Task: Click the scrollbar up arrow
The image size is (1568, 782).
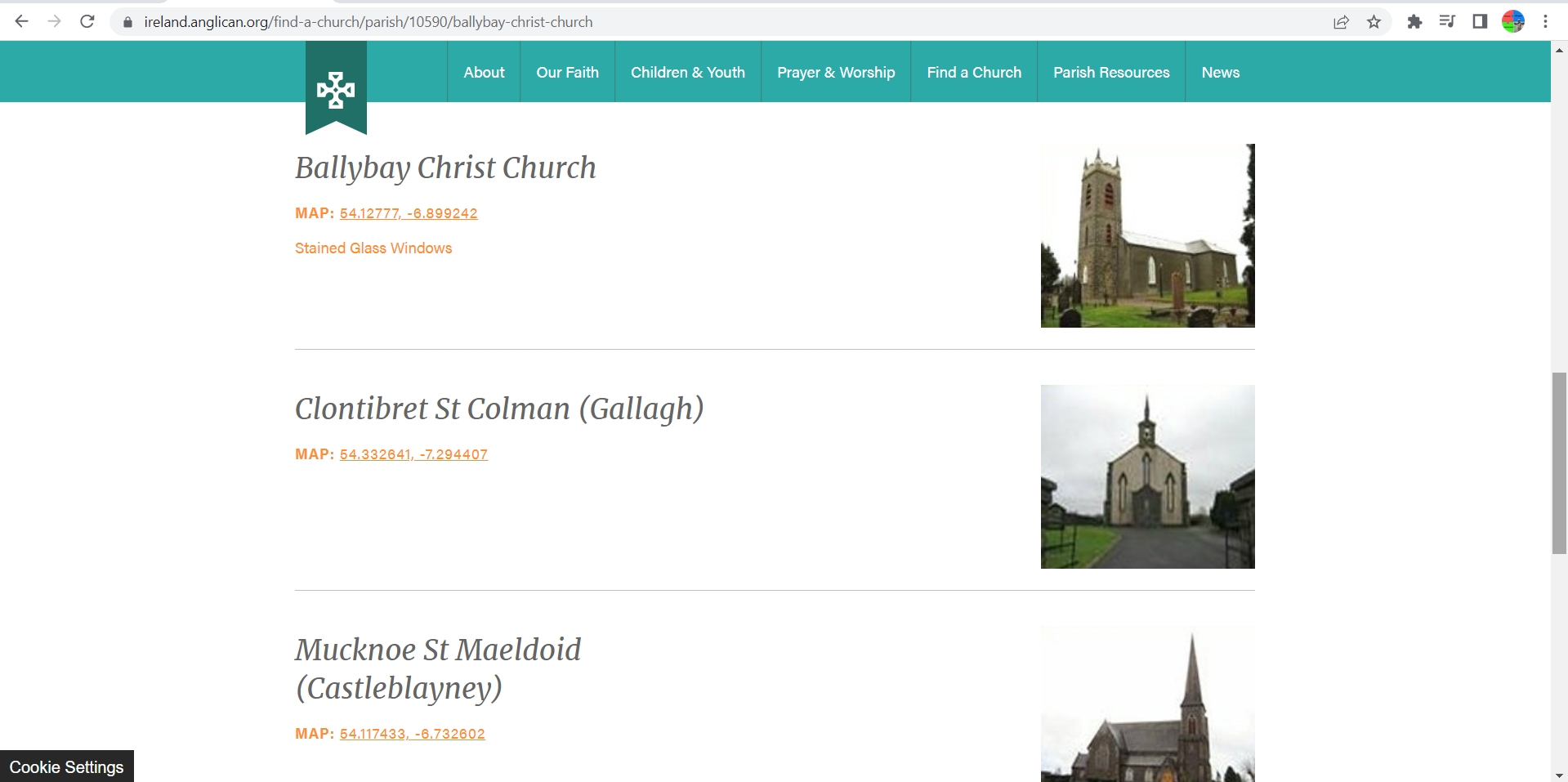Action: click(x=1559, y=49)
